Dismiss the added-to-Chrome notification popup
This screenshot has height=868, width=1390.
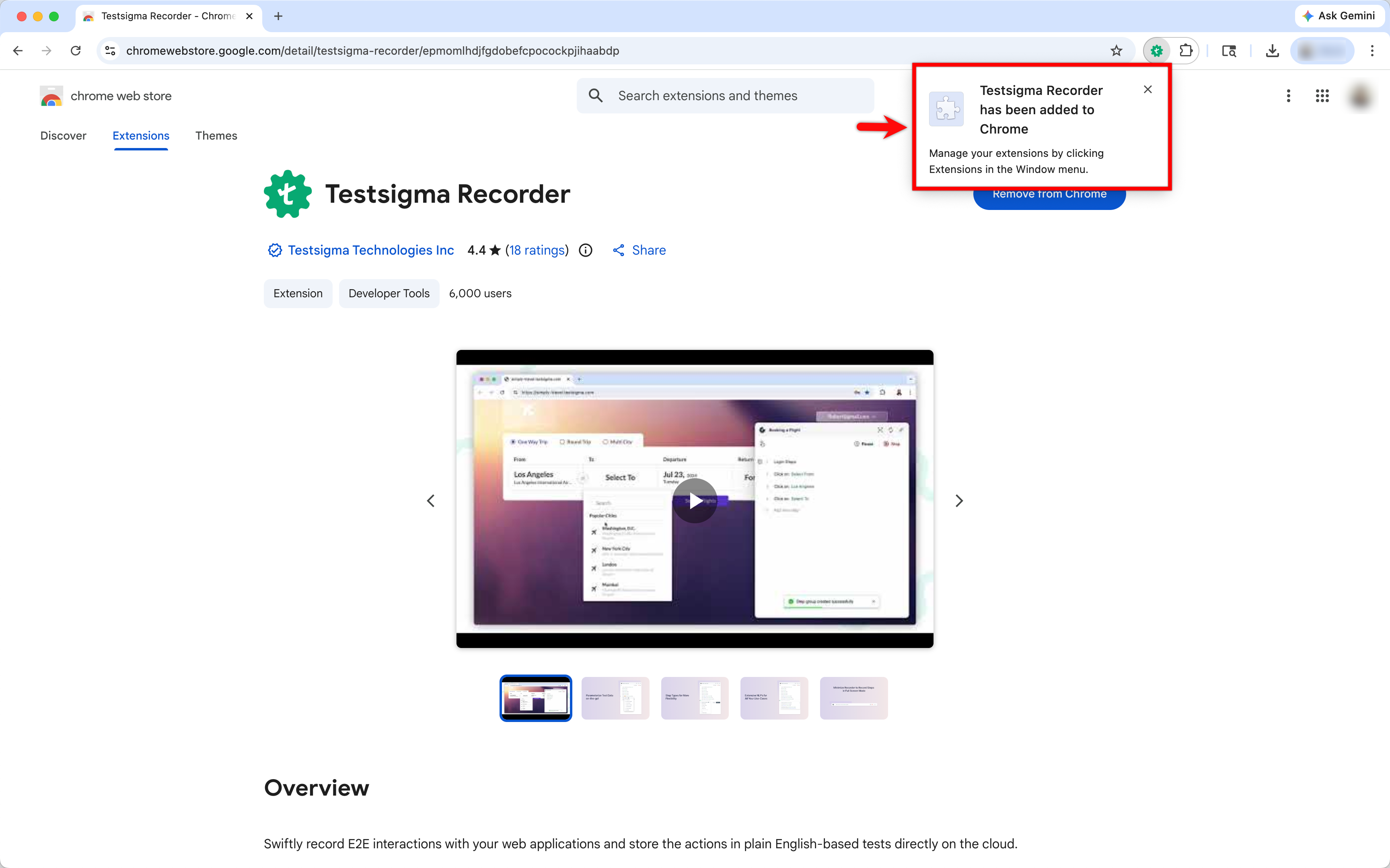(1147, 89)
